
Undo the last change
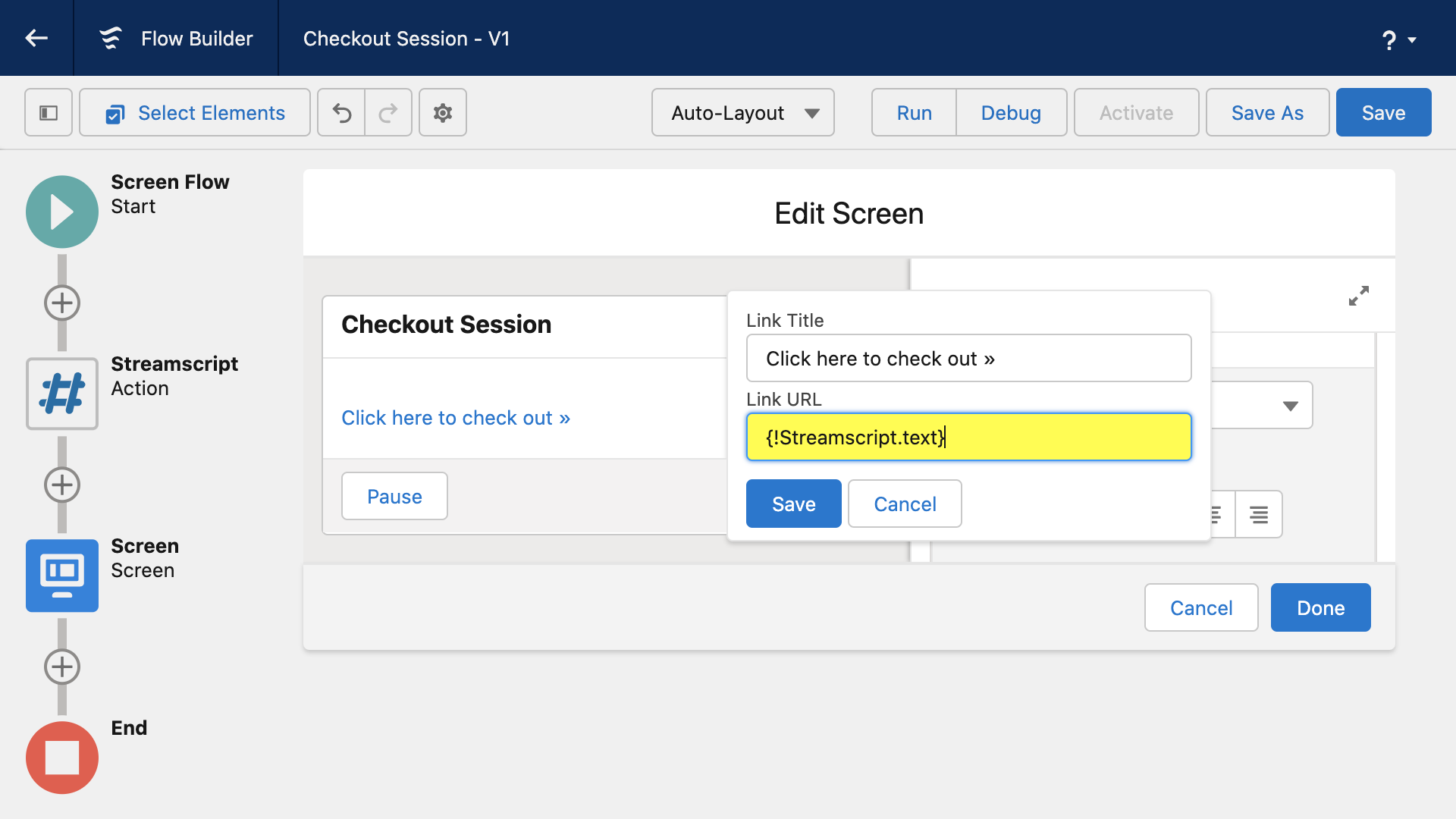(342, 112)
